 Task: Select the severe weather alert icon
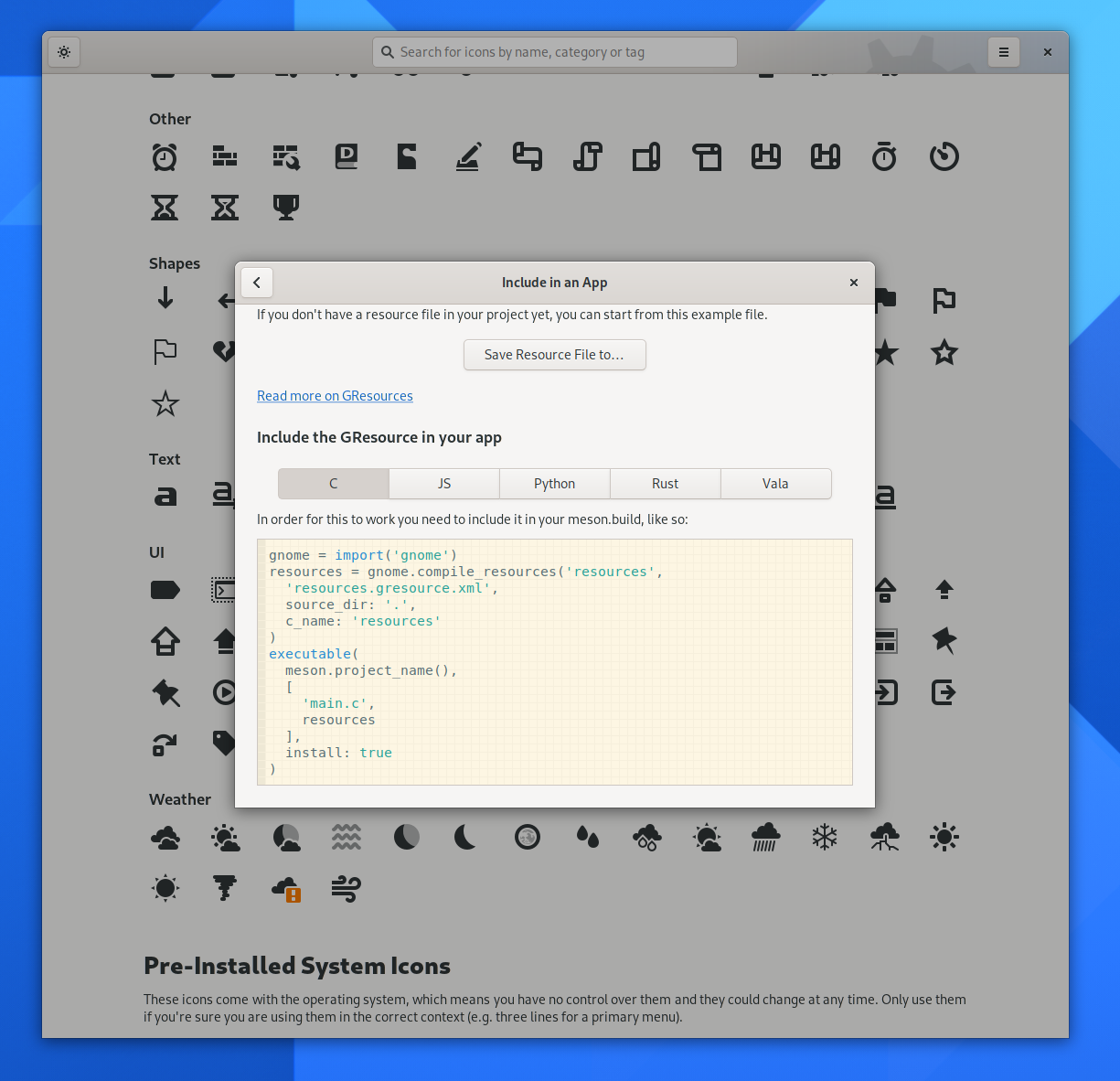tap(286, 888)
